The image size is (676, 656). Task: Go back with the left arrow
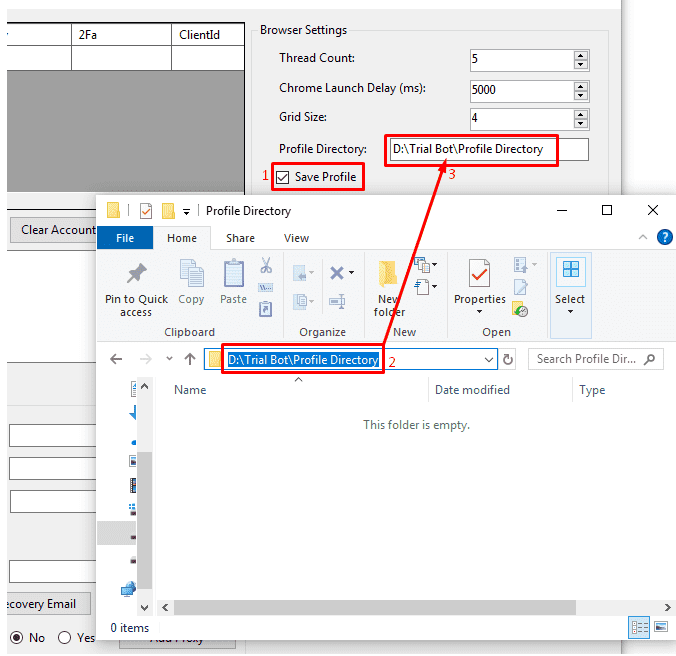(116, 359)
